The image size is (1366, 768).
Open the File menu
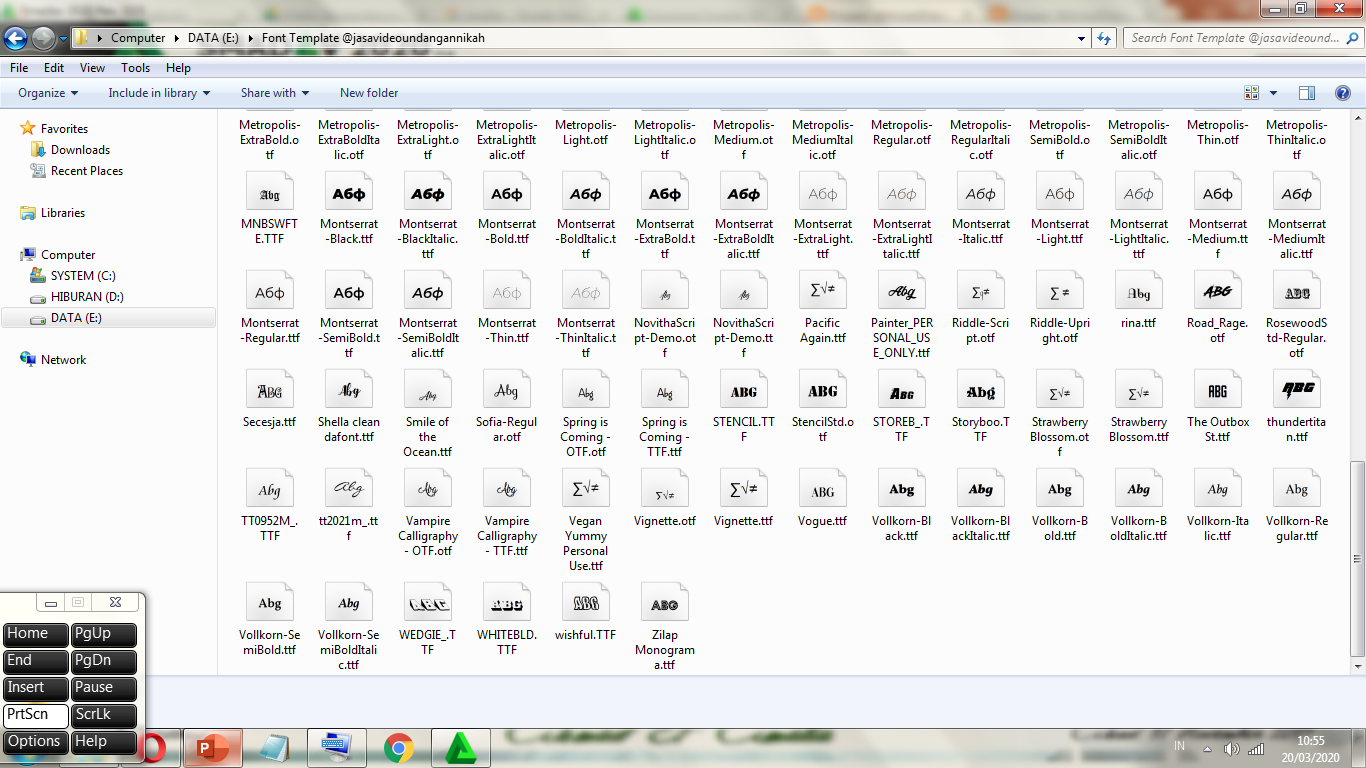click(19, 68)
